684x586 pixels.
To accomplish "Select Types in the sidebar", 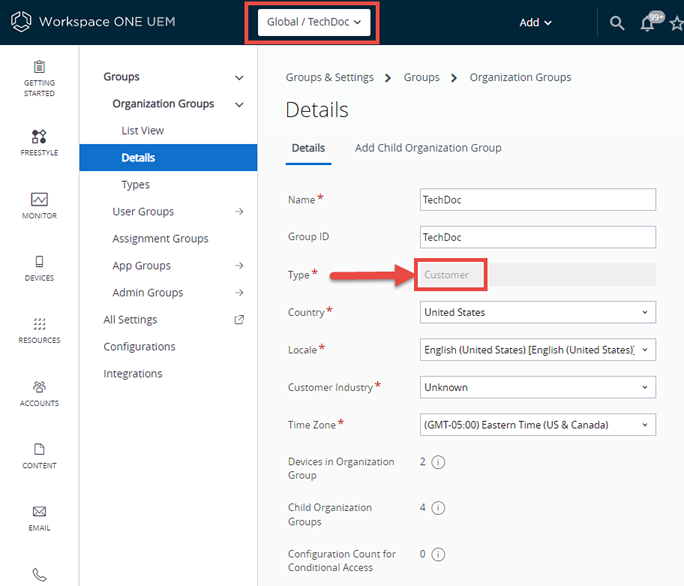I will point(135,185).
